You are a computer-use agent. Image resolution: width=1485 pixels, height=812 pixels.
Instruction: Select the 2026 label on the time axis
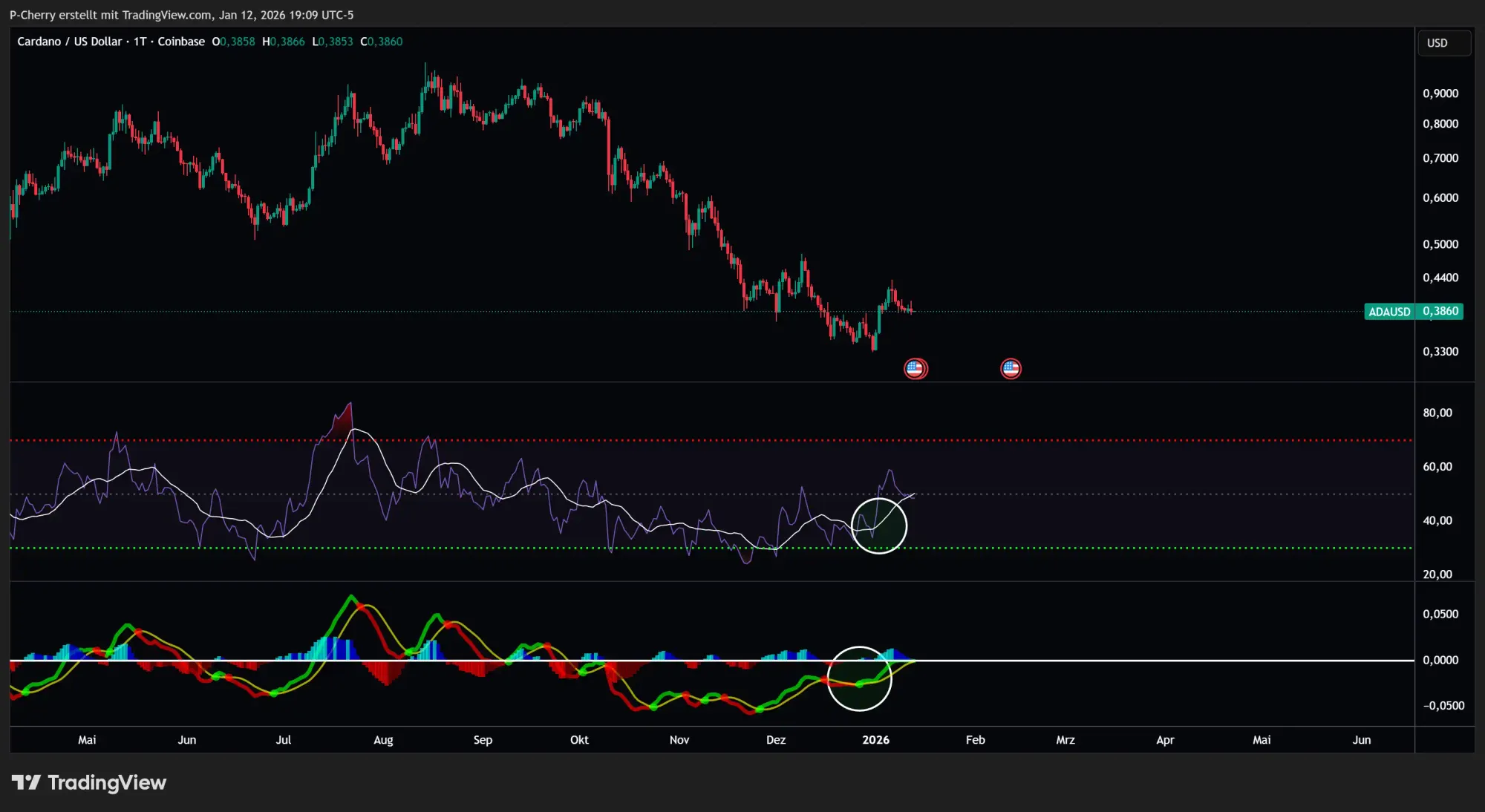pos(876,739)
